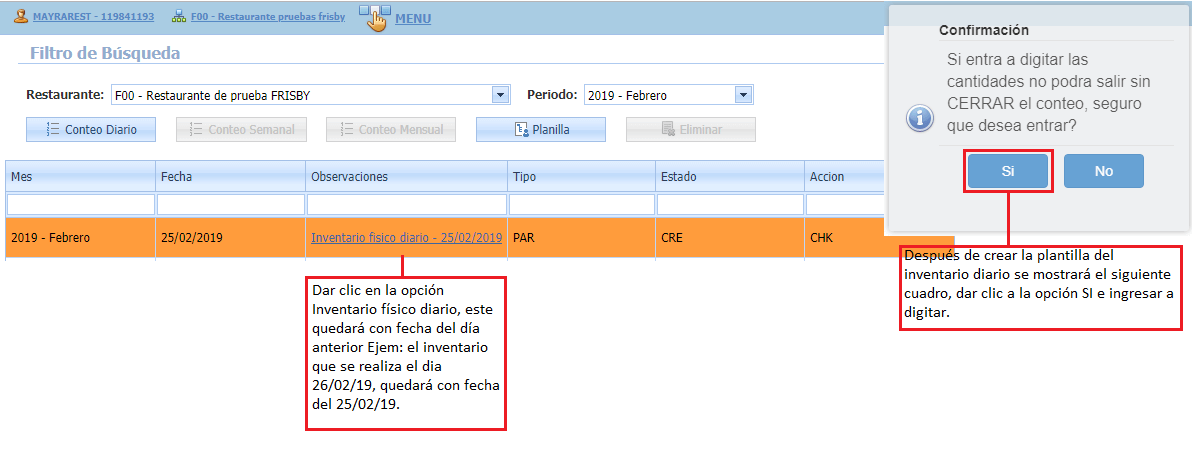This screenshot has width=1192, height=461.
Task: Click the Mes filter input
Action: [81, 204]
